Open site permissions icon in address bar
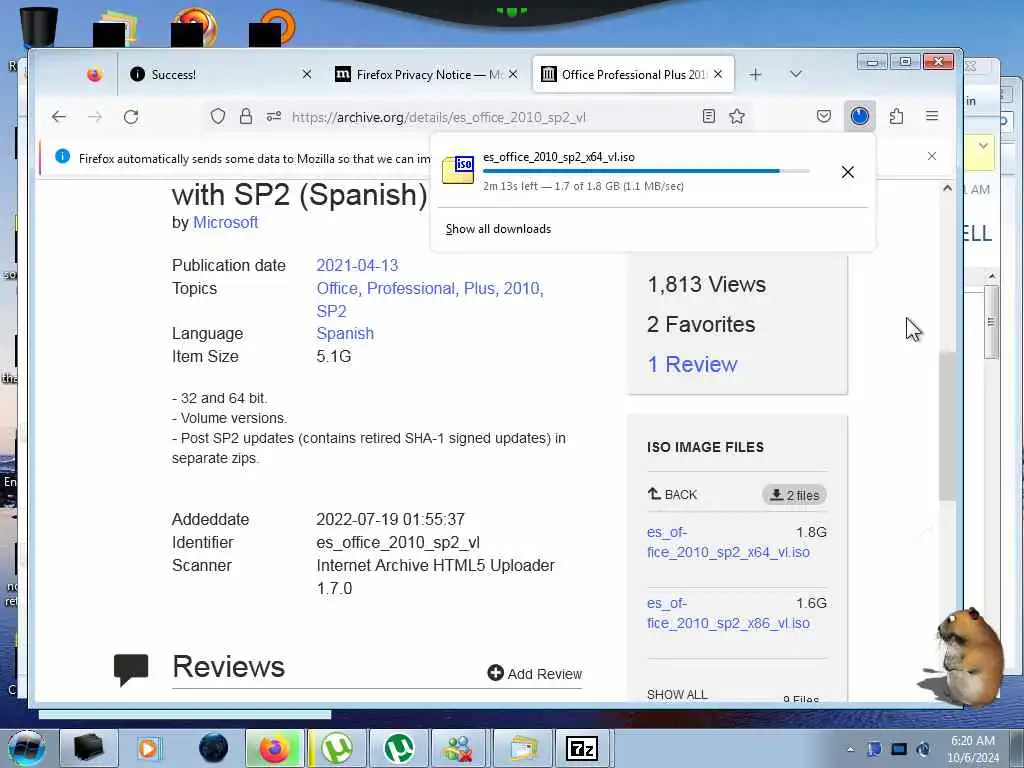This screenshot has width=1024, height=768. 274,117
